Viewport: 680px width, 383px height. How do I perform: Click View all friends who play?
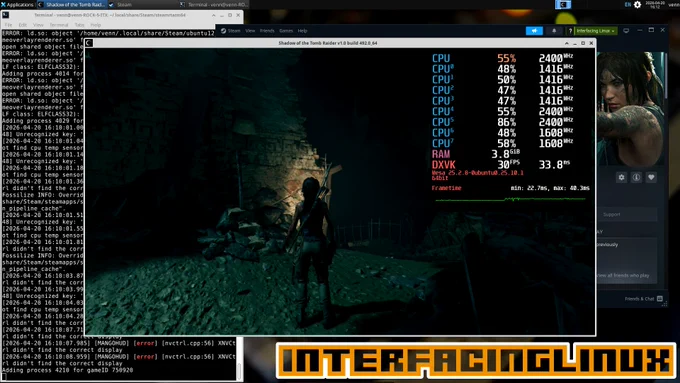(624, 275)
